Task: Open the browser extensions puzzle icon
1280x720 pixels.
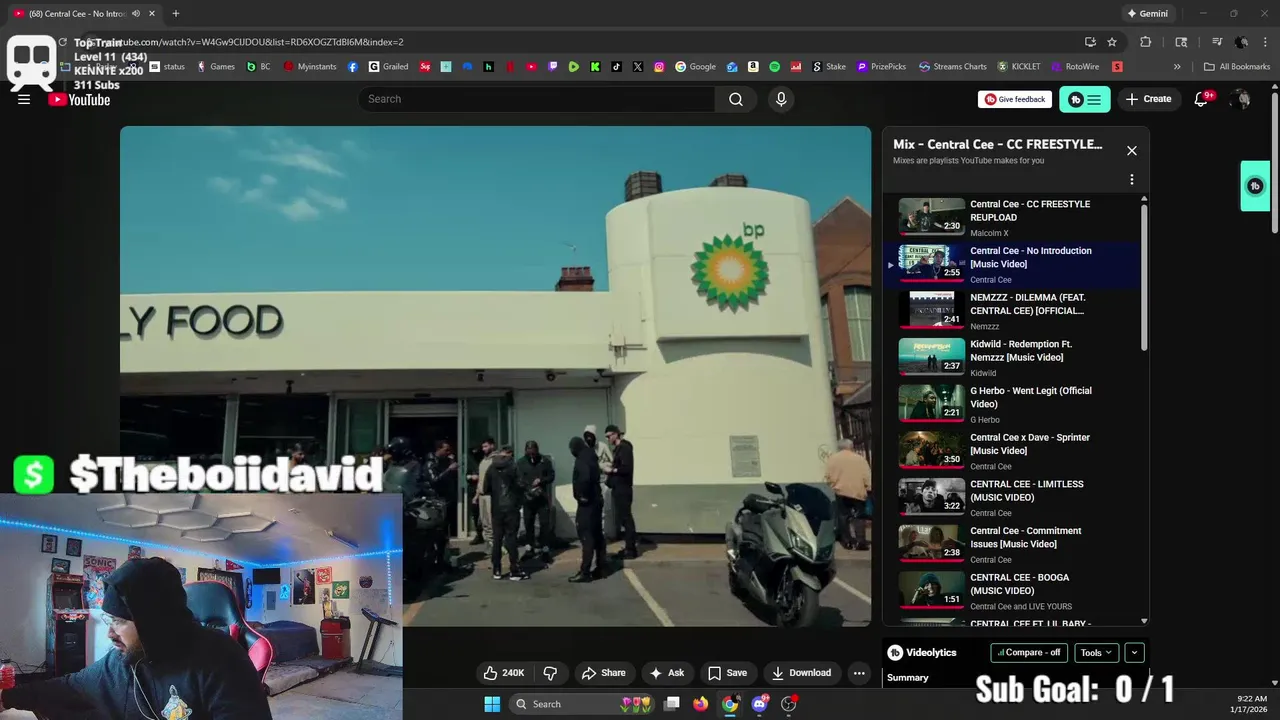Action: tap(1146, 42)
